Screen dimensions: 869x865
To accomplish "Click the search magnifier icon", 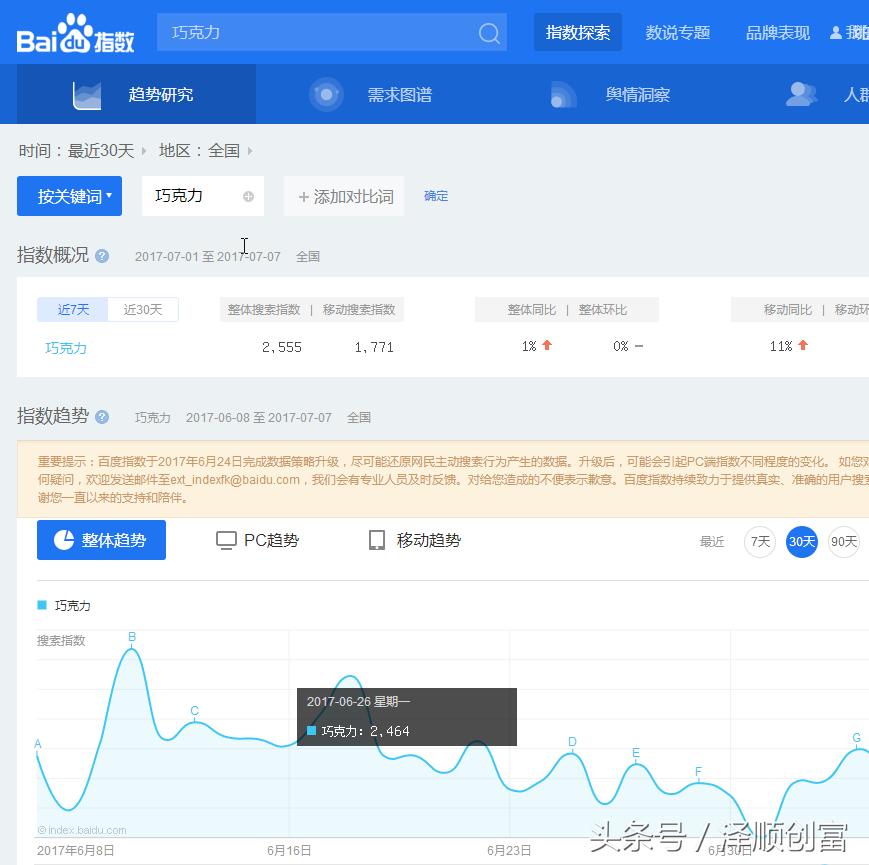I will 489,33.
